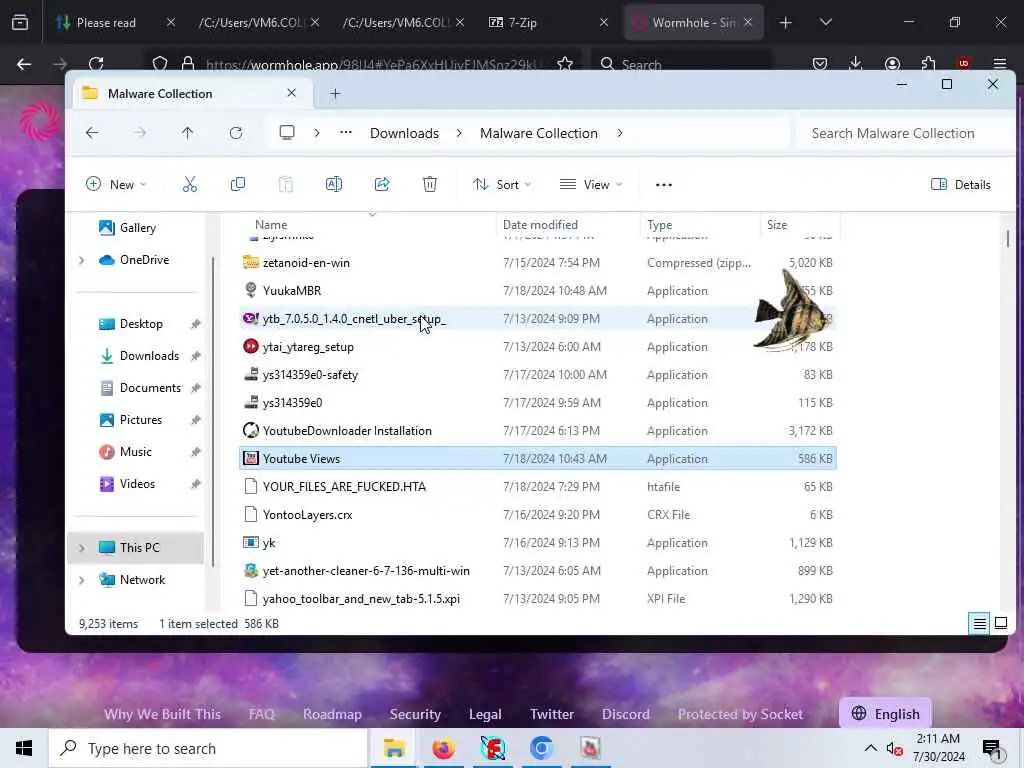The height and width of the screenshot is (768, 1024).
Task: Open the New dropdown menu
Action: [116, 185]
